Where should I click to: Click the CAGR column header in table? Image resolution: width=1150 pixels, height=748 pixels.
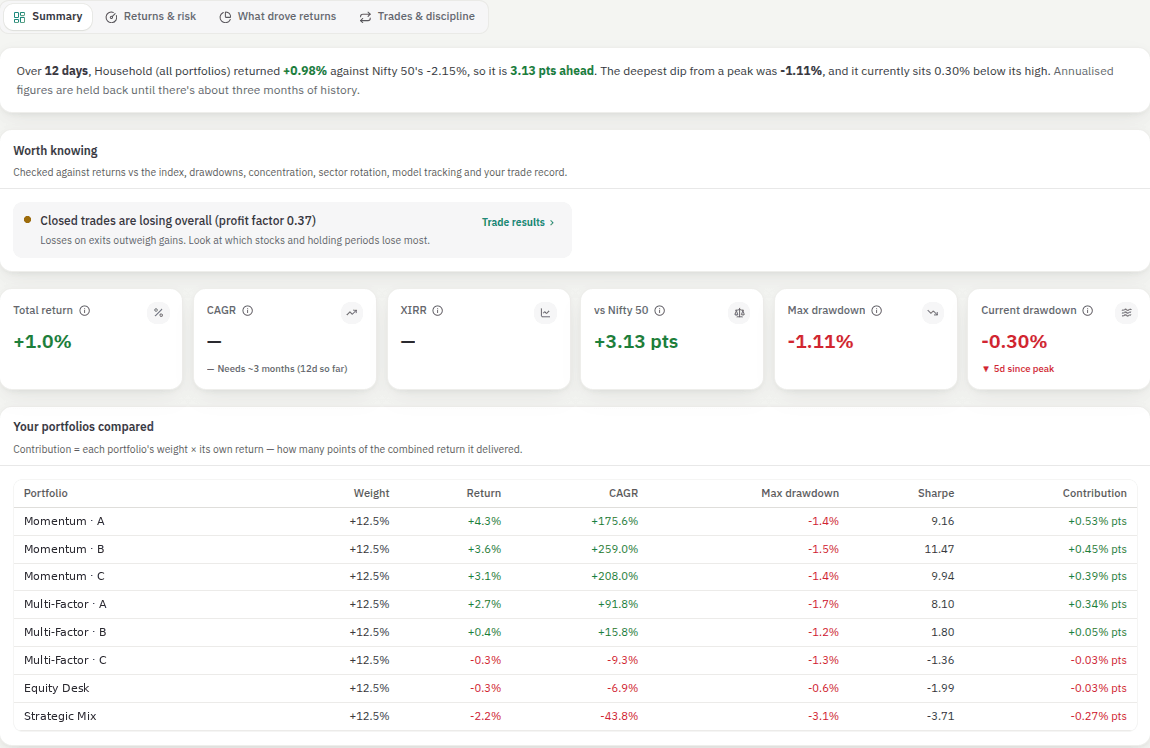click(x=623, y=494)
